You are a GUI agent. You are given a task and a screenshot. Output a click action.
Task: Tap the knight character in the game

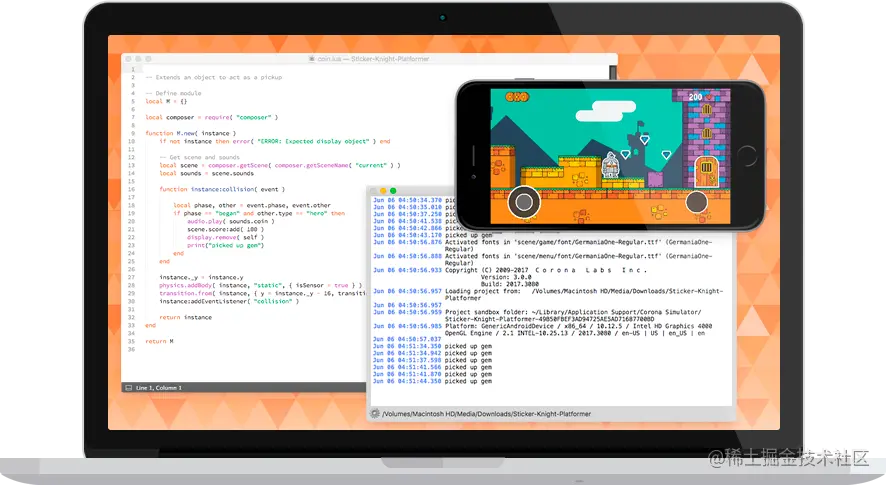[x=610, y=164]
